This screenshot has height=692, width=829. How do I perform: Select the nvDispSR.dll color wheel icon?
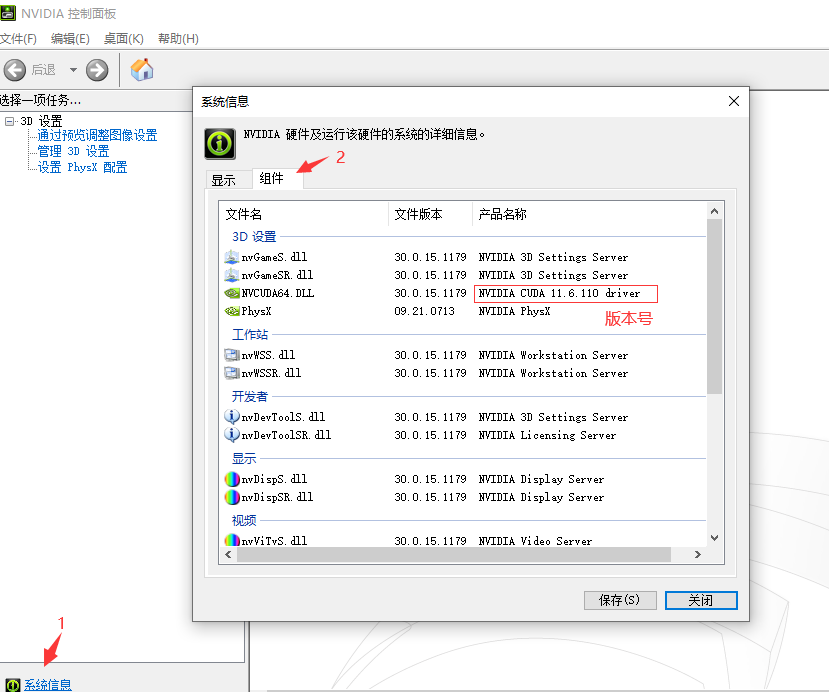click(232, 497)
